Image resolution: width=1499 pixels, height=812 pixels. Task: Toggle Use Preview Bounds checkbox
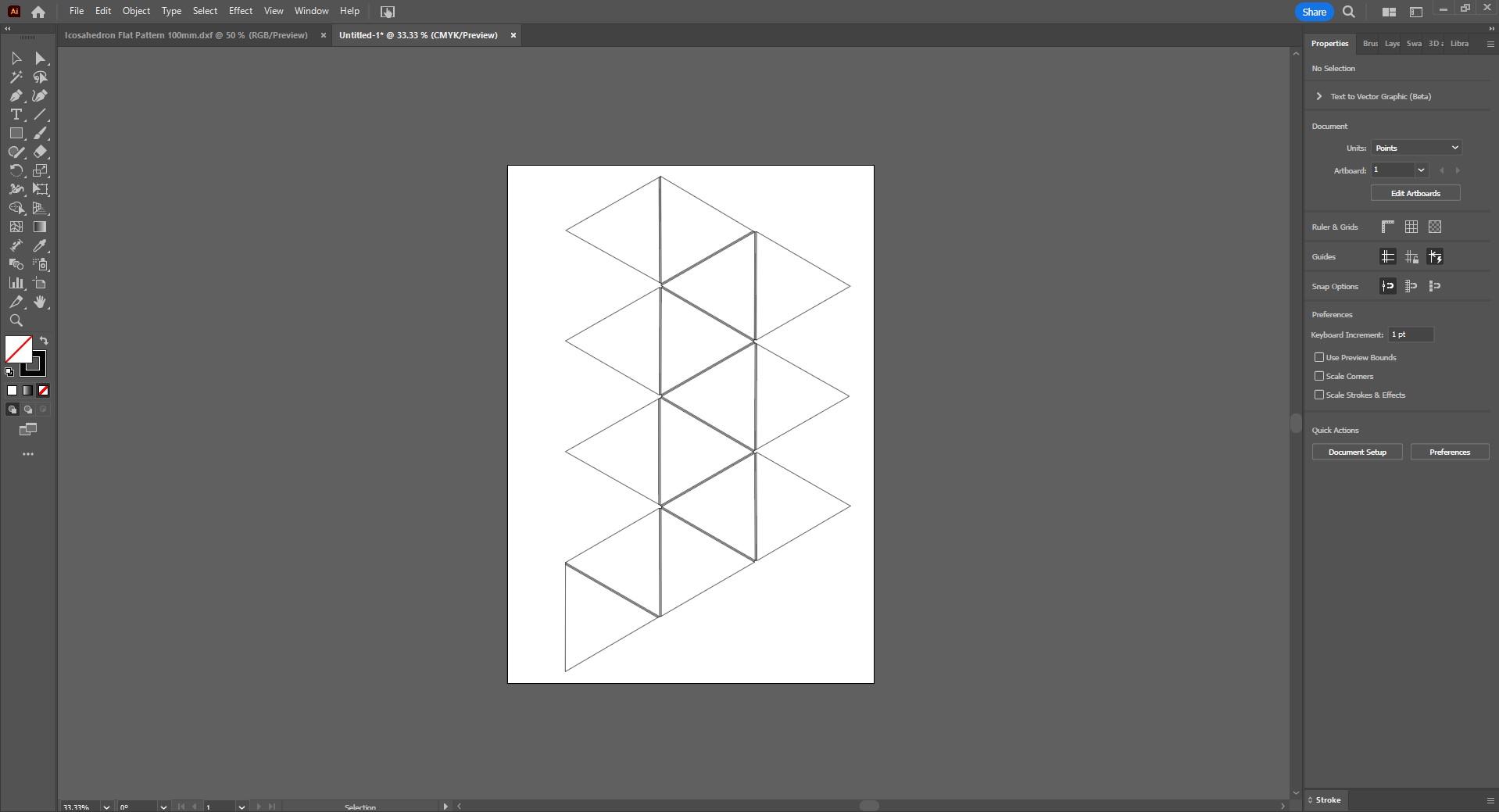pyautogui.click(x=1319, y=357)
